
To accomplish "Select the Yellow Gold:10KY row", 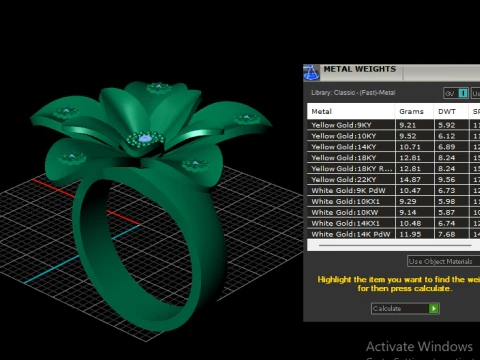I will click(x=393, y=136).
